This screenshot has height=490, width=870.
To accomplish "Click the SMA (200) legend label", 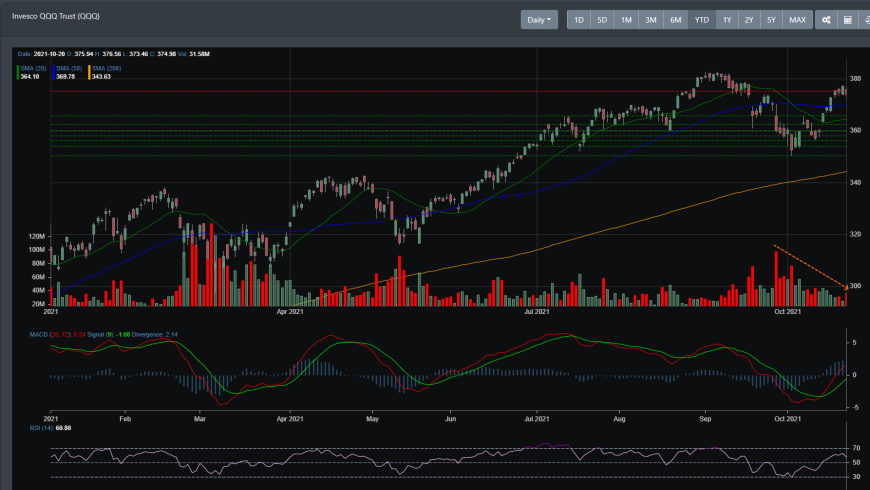I will click(x=107, y=68).
